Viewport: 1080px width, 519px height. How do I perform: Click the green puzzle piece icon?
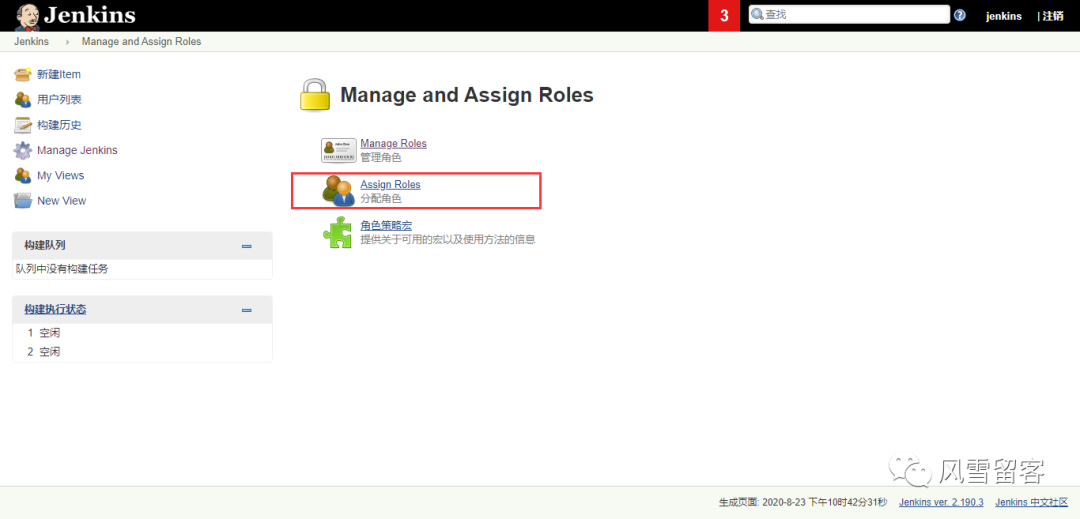point(338,232)
